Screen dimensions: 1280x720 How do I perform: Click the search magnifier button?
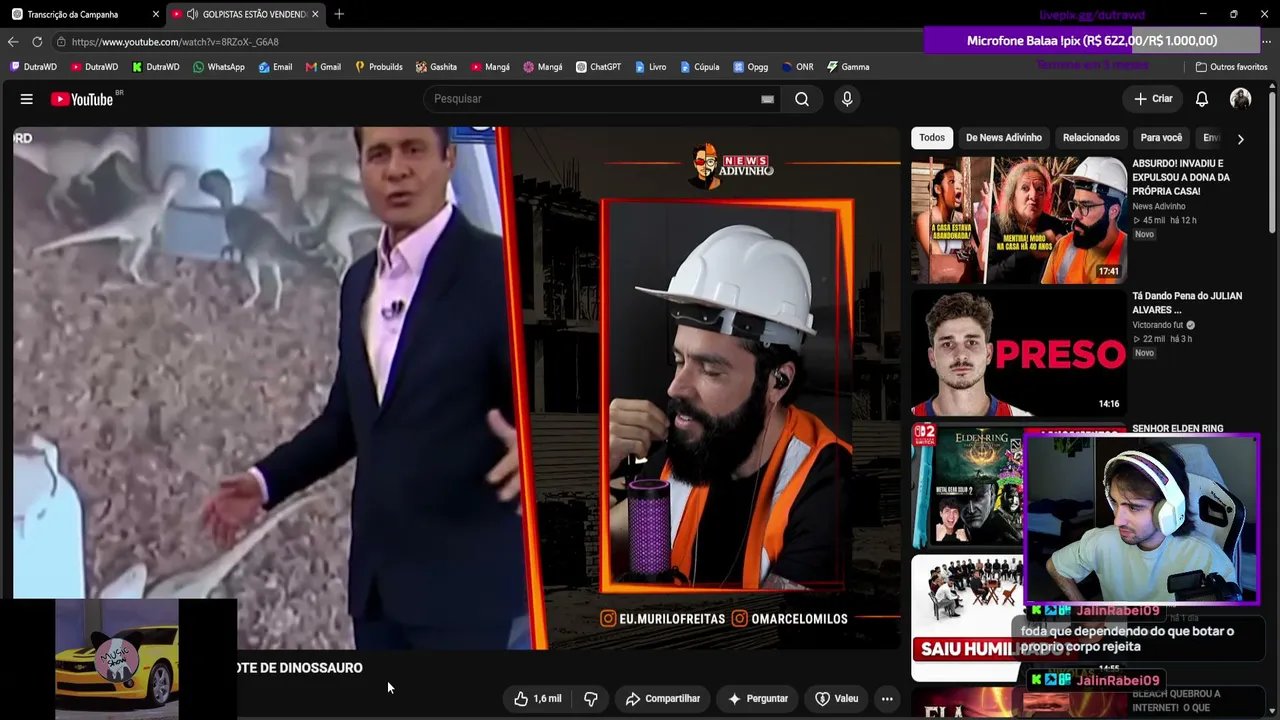pos(802,99)
